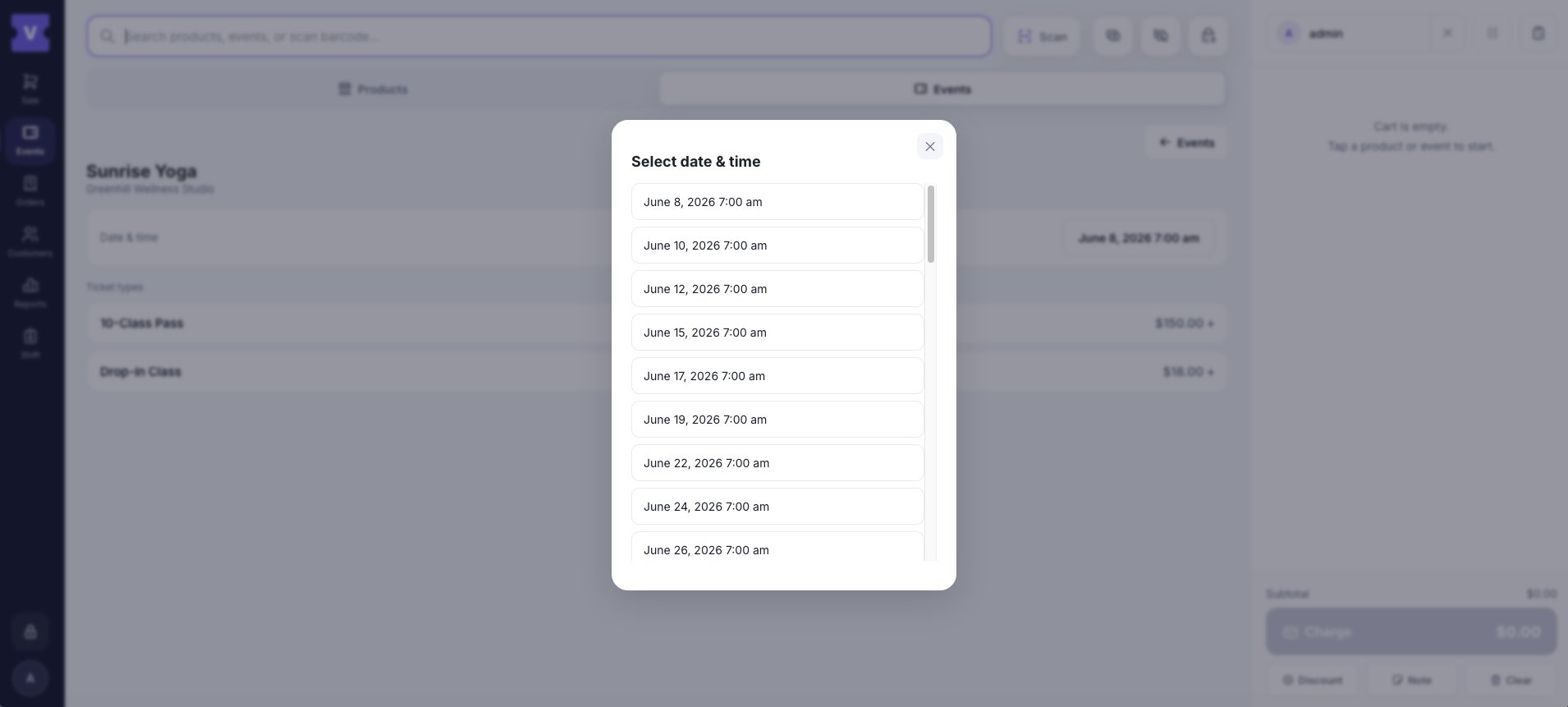Go back using the Events arrow button
This screenshot has height=707, width=1568.
tap(1186, 143)
